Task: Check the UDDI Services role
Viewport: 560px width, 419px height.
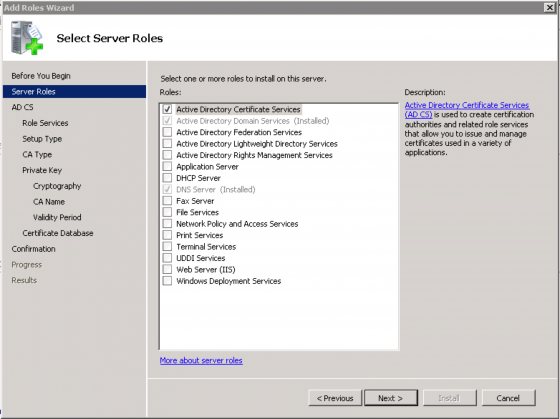Action: click(167, 258)
